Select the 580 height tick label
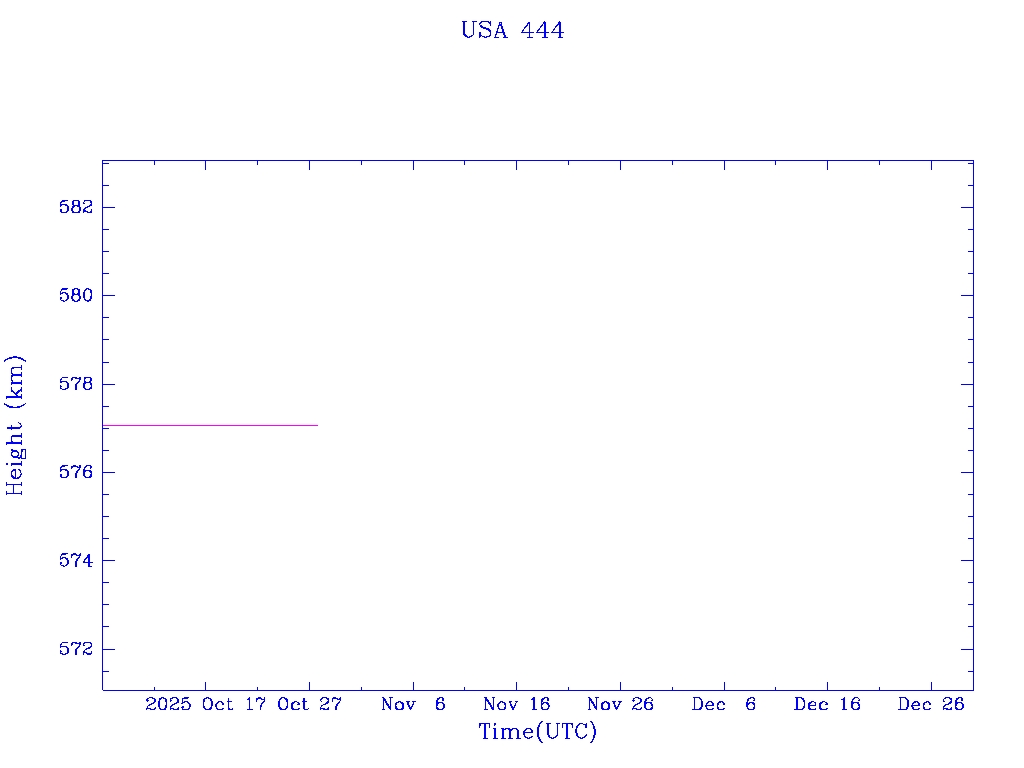Image resolution: width=1024 pixels, height=768 pixels. 75,295
